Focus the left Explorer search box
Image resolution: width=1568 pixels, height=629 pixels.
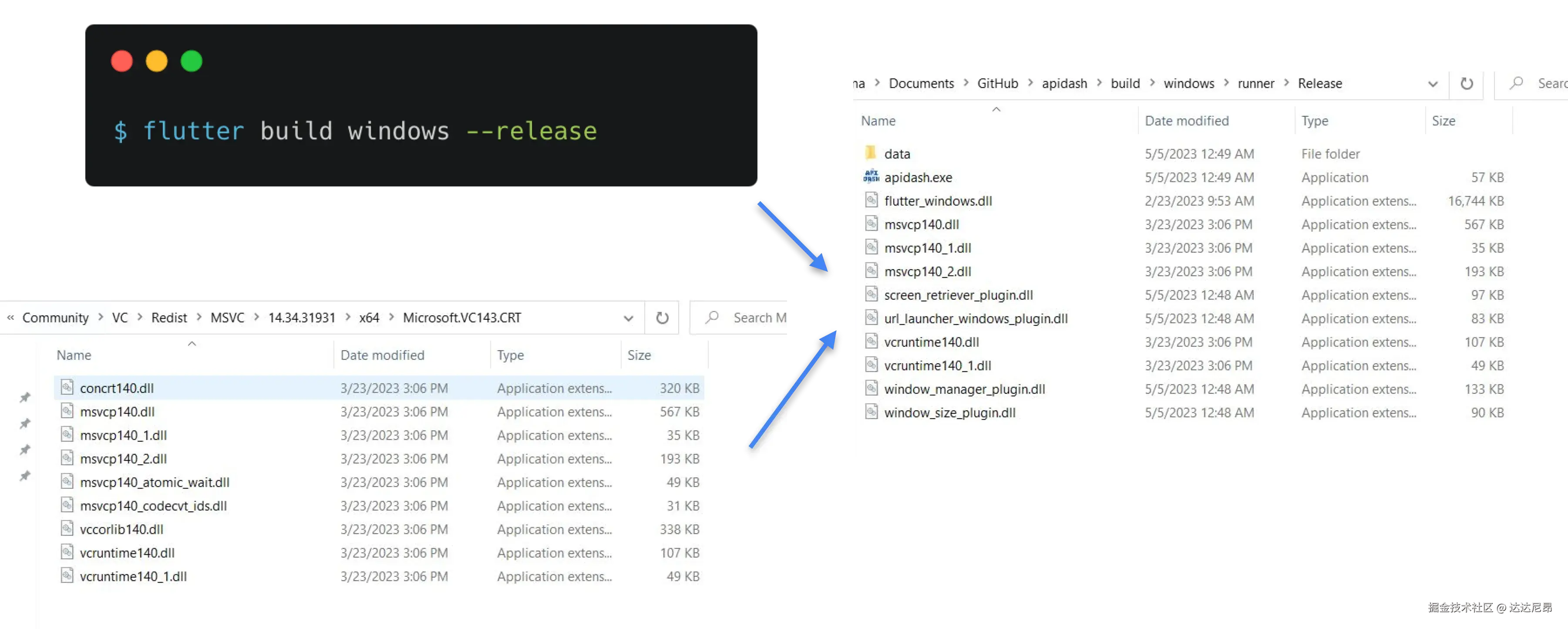pyautogui.click(x=755, y=318)
